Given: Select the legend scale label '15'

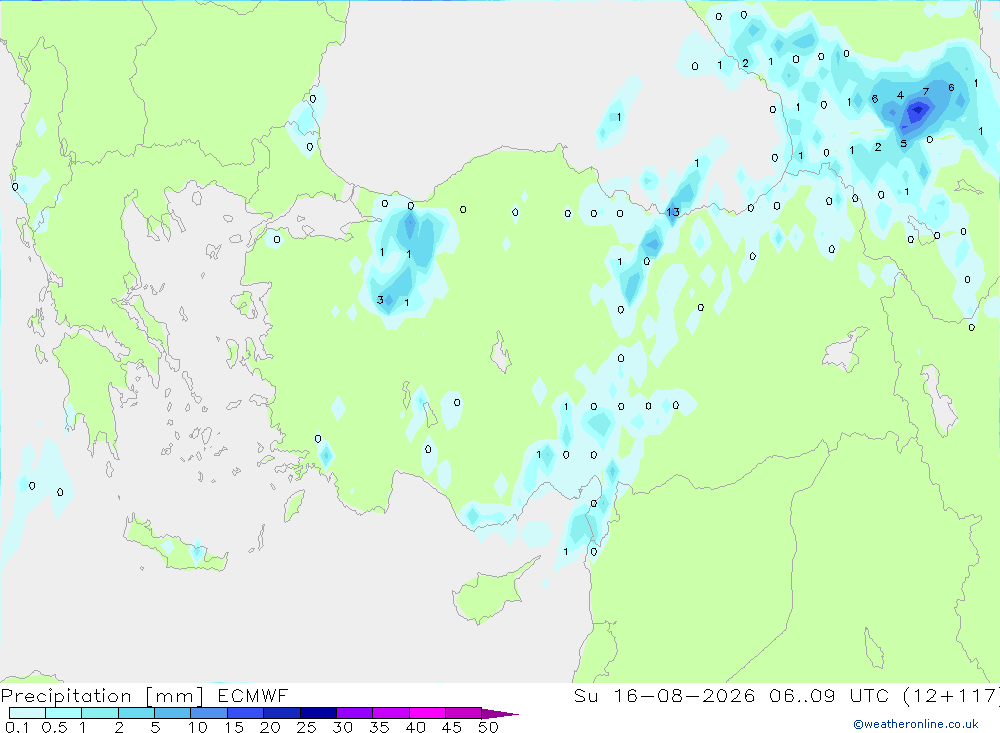Looking at the screenshot, I should coord(234,727).
